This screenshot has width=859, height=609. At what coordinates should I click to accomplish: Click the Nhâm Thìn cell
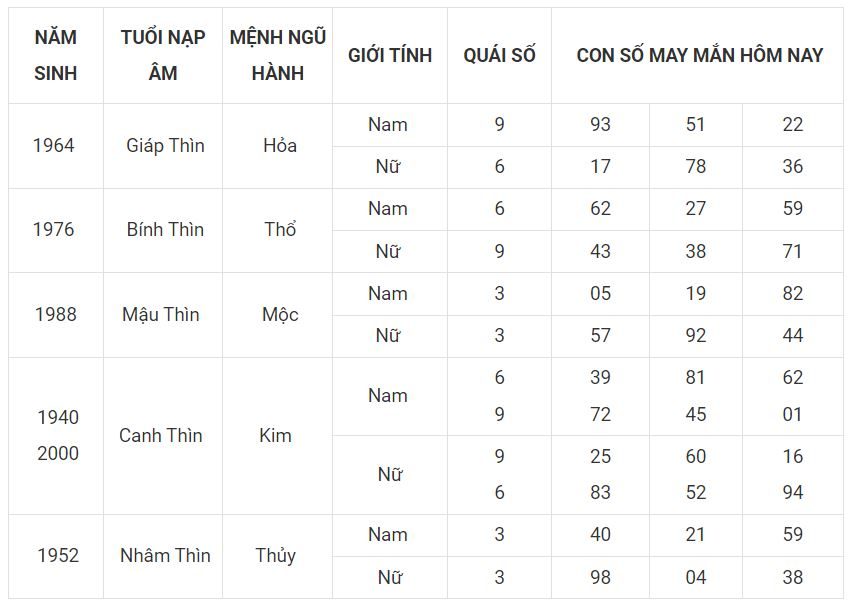(x=165, y=555)
